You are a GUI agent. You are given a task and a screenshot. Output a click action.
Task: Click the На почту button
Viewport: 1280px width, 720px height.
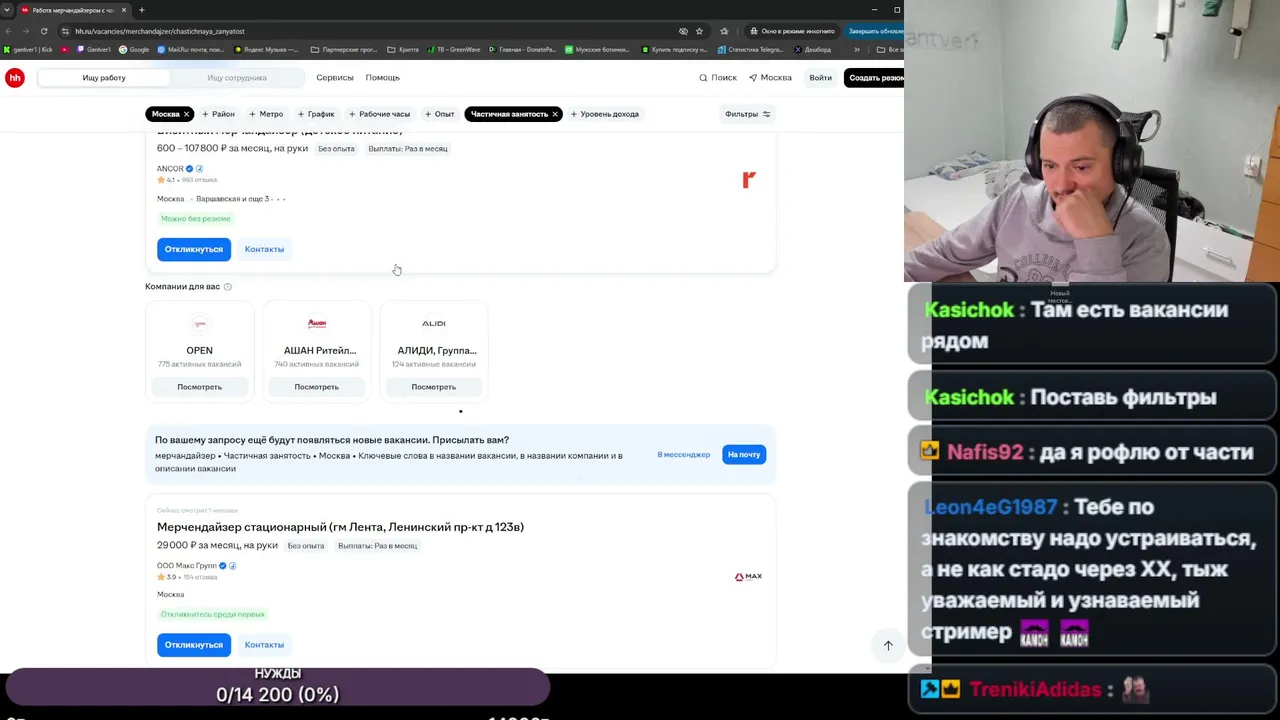744,455
